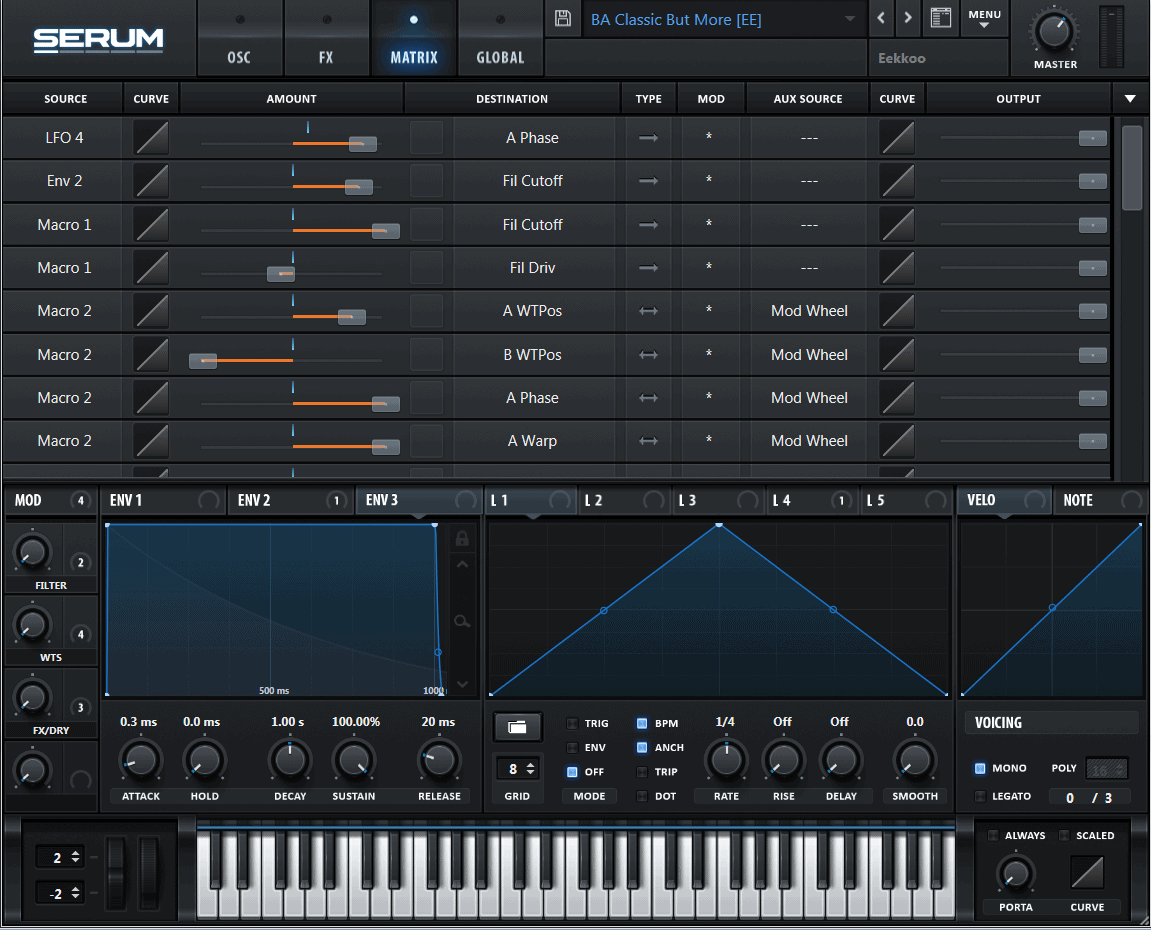Open the preset browser icon
The image size is (1151, 930).
940,18
